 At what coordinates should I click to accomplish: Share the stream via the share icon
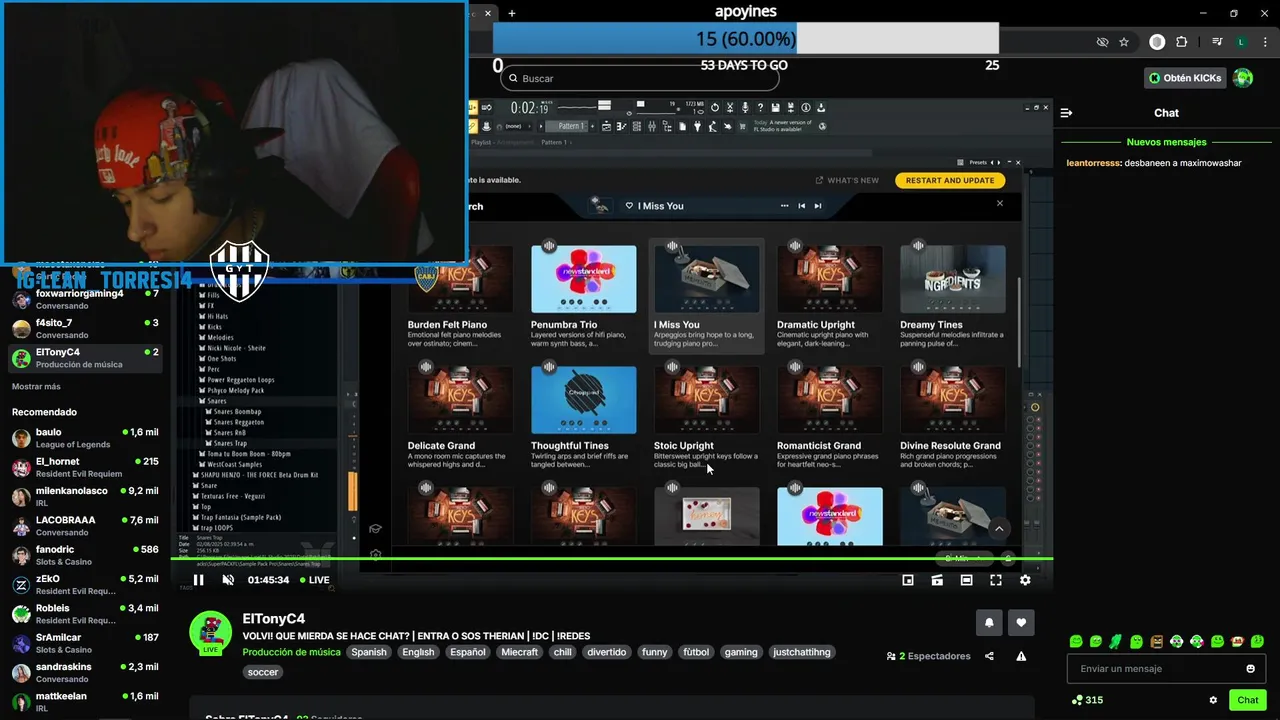coord(989,656)
